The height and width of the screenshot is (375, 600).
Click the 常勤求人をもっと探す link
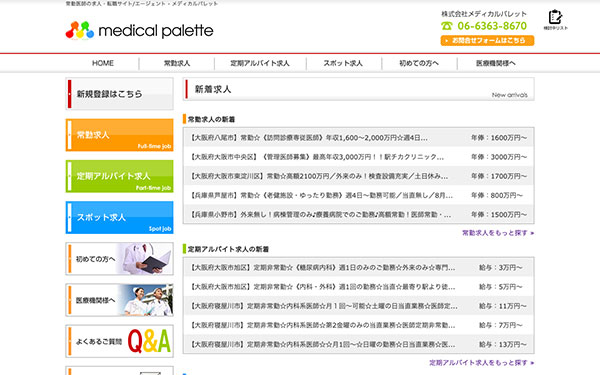498,233
